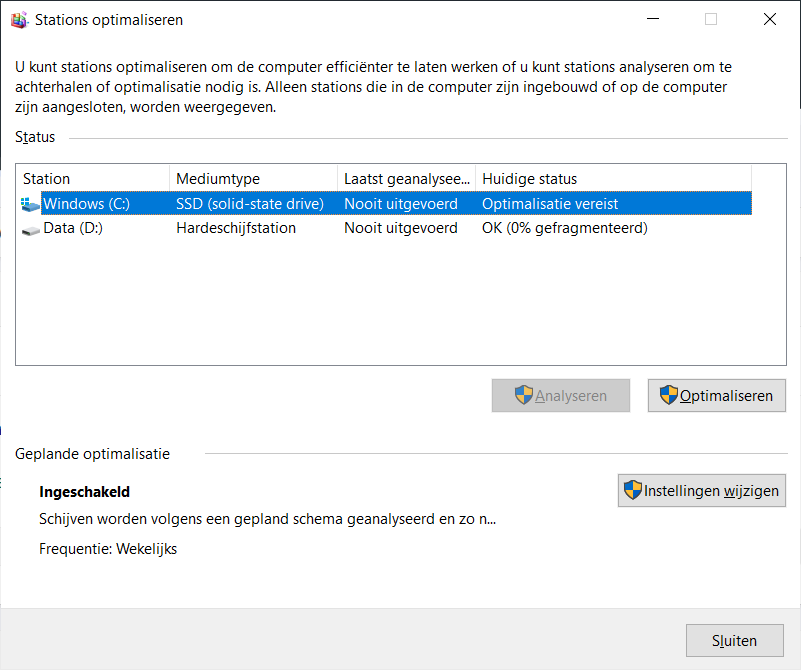Screen dimensions: 801x670
Task: Click Frequentie: Wekelijks text
Action: pyautogui.click(x=108, y=549)
